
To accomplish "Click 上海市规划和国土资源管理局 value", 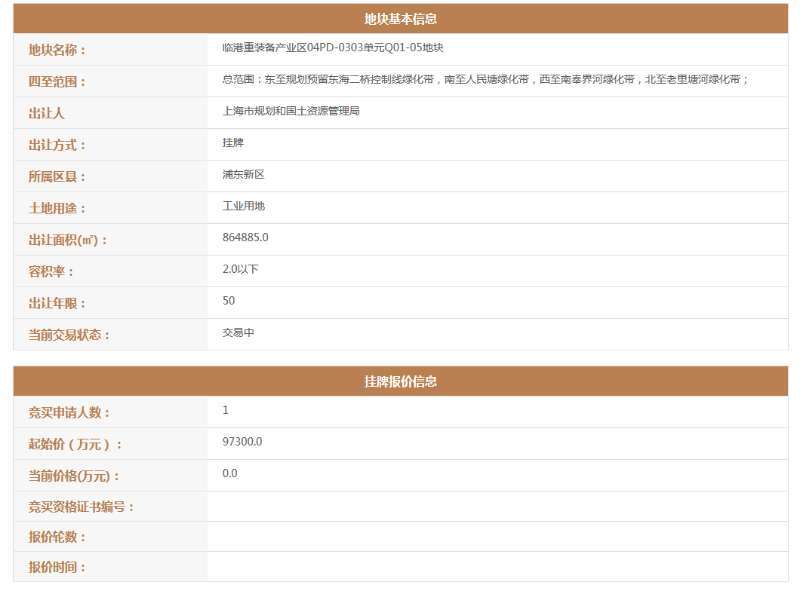I will 291,111.
